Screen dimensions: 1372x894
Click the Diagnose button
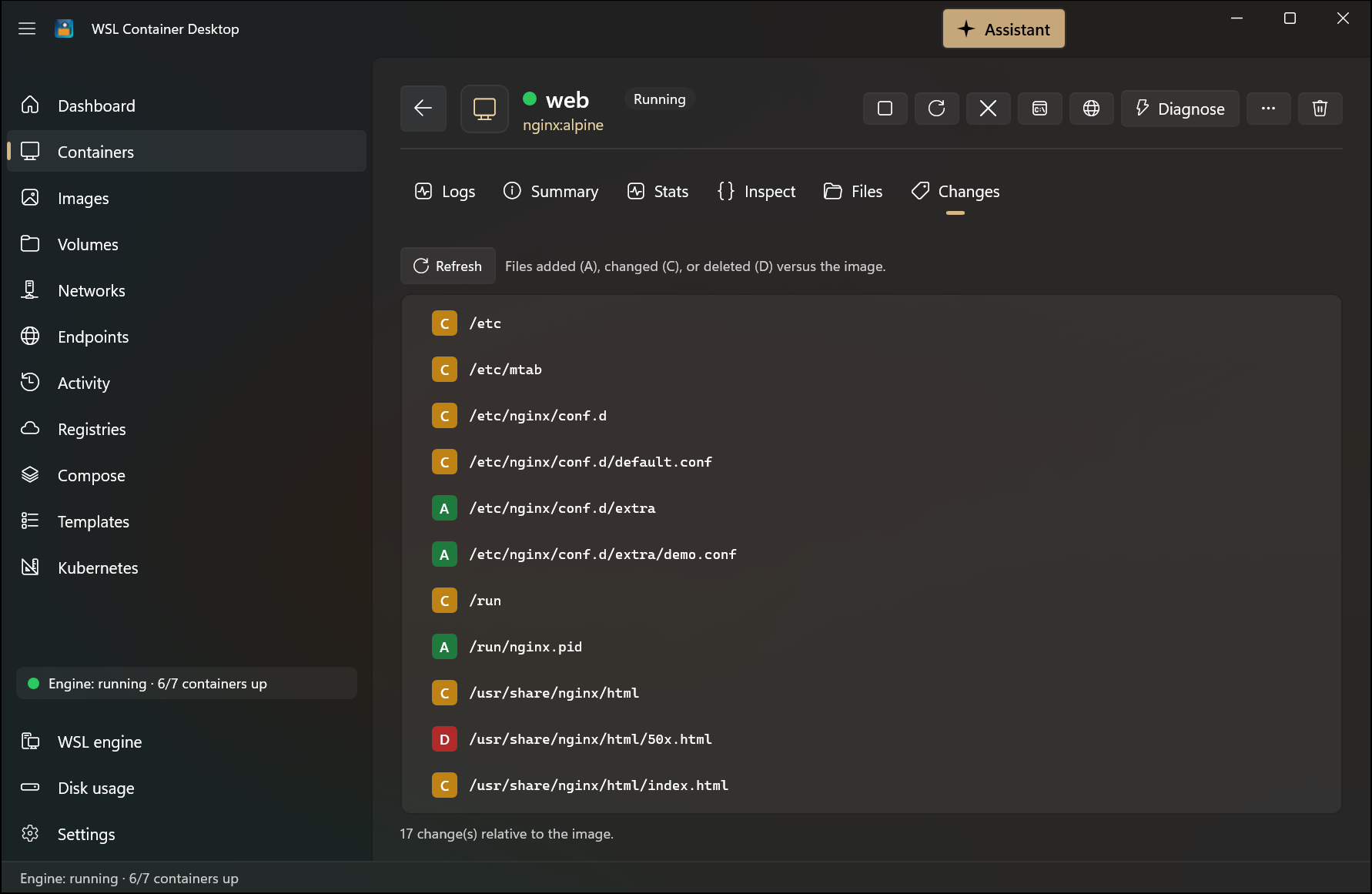coord(1180,109)
